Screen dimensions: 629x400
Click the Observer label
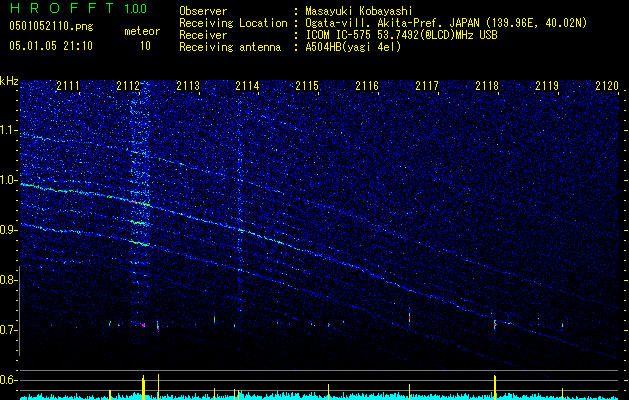pos(203,11)
